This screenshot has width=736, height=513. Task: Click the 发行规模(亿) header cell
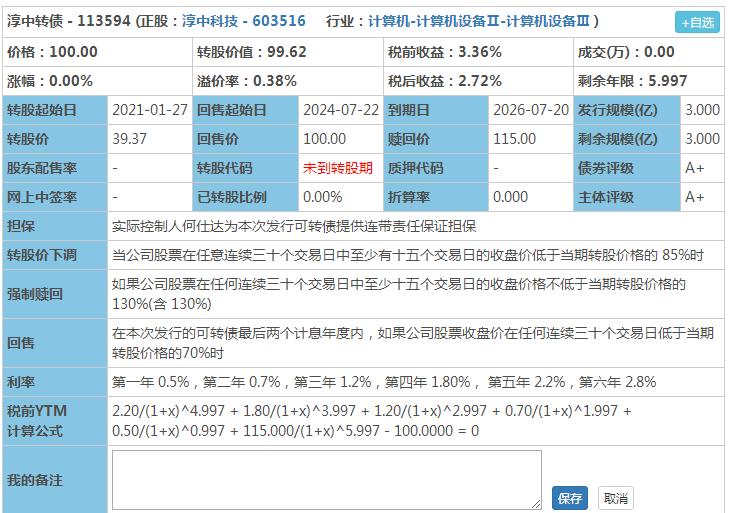[627, 110]
